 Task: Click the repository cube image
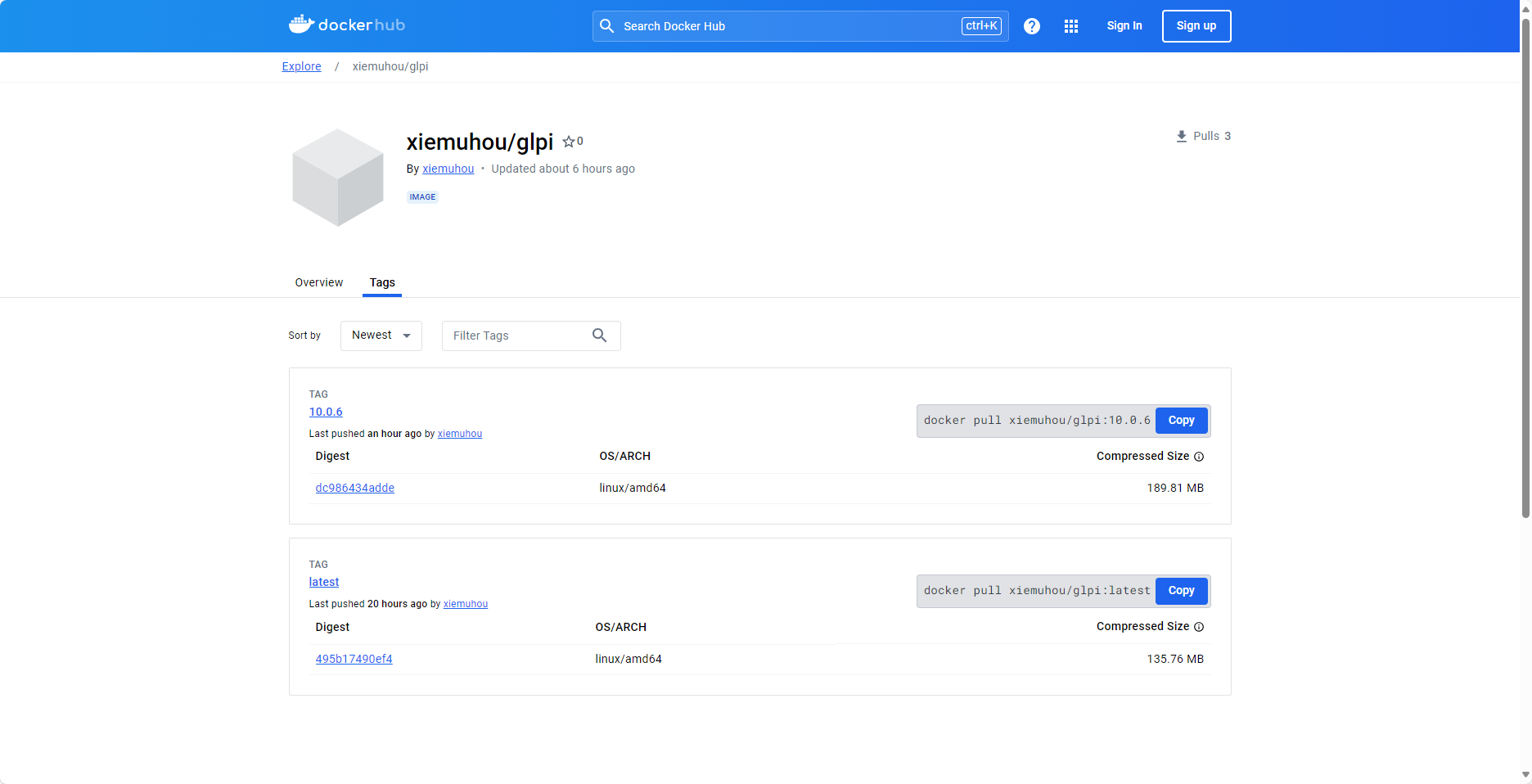(x=338, y=177)
